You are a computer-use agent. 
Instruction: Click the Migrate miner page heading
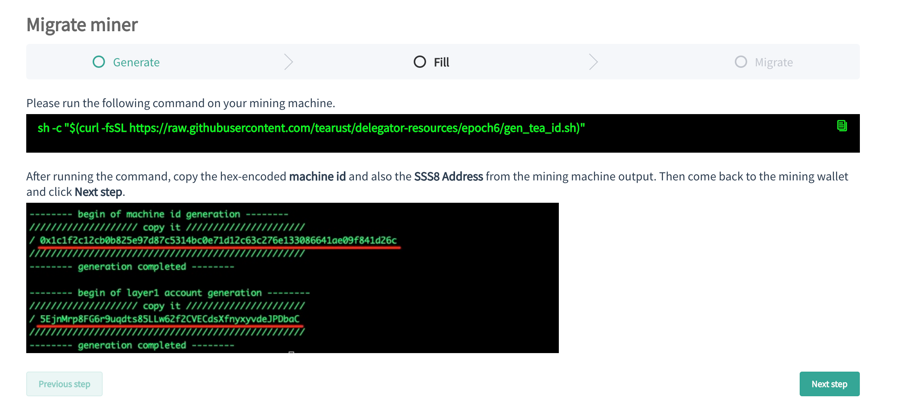point(82,24)
